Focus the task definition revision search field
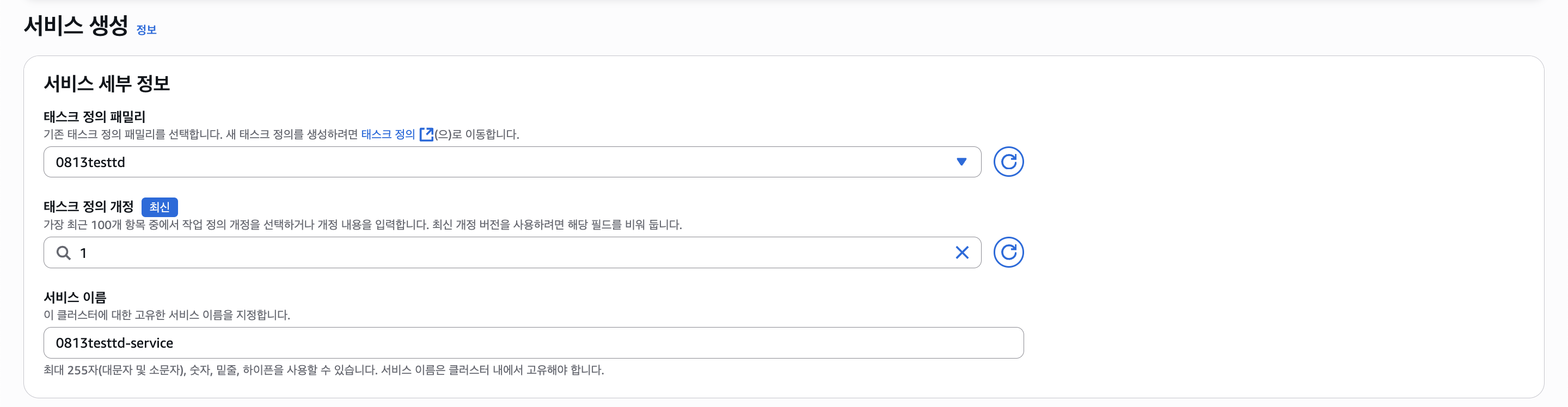This screenshot has width=1568, height=407. [511, 252]
